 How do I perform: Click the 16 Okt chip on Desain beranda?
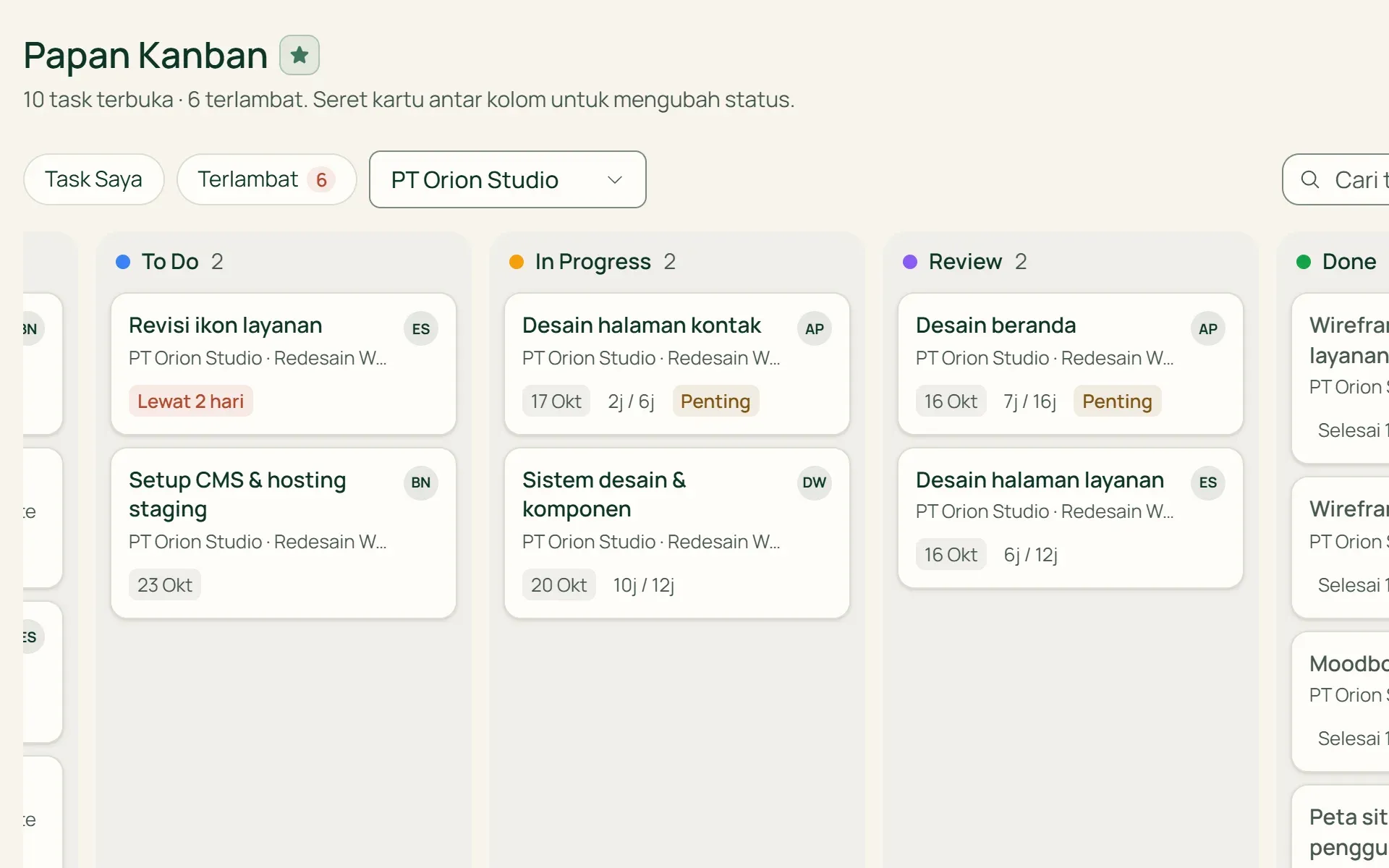pos(951,401)
